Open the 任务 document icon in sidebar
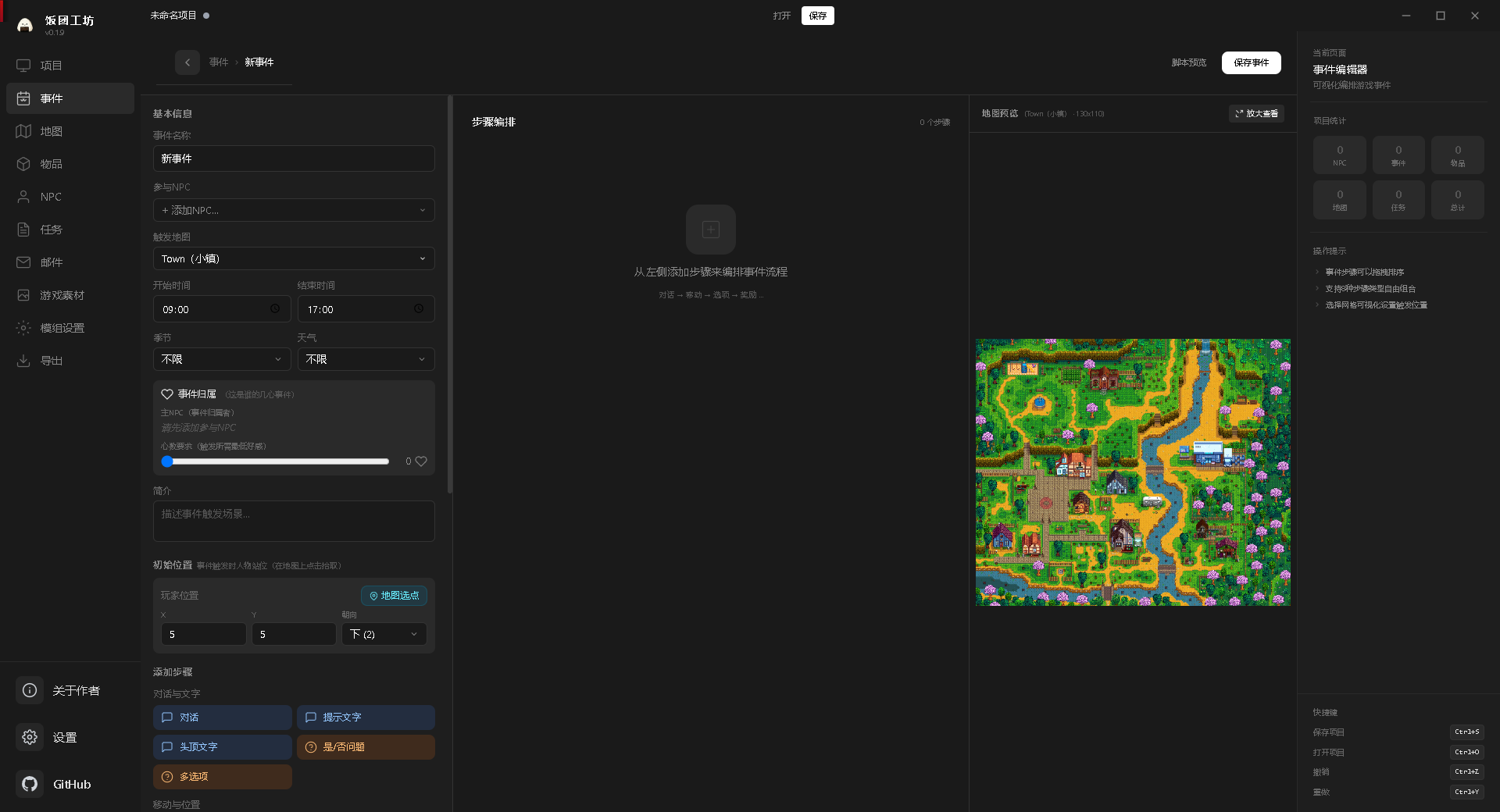This screenshot has height=812, width=1500. [23, 230]
